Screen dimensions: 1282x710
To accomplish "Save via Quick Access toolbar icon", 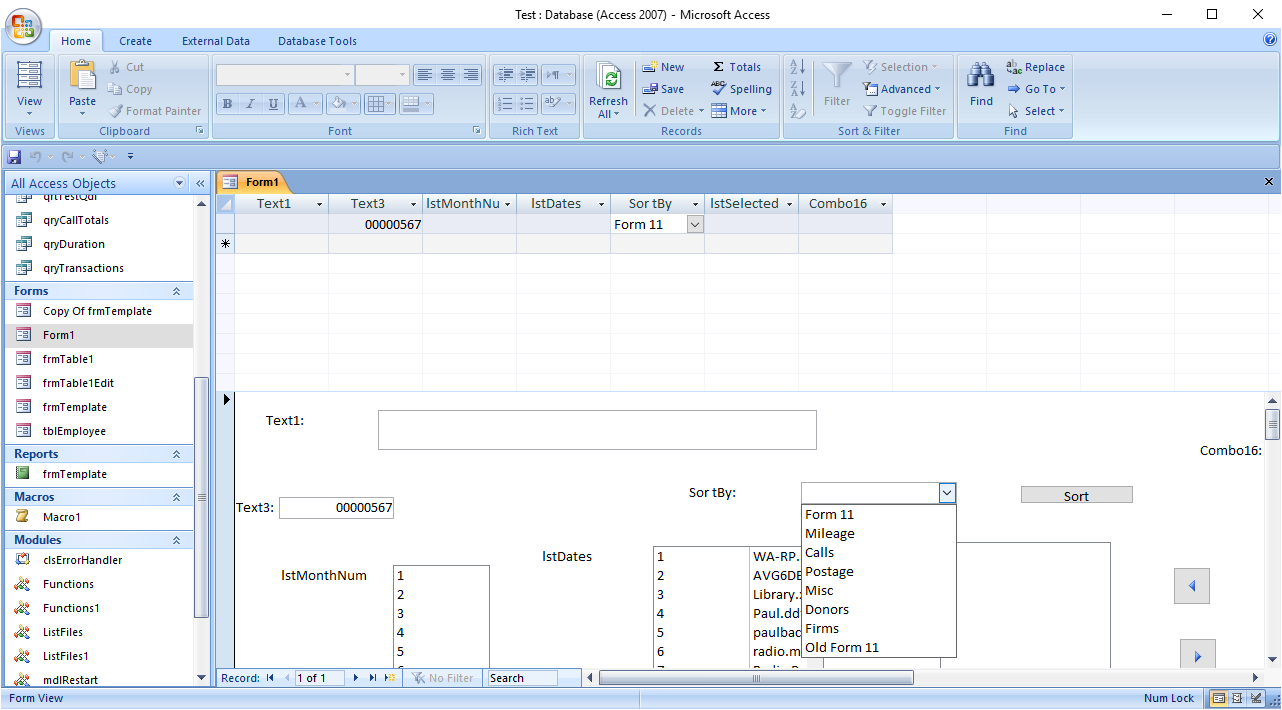I will pos(14,156).
